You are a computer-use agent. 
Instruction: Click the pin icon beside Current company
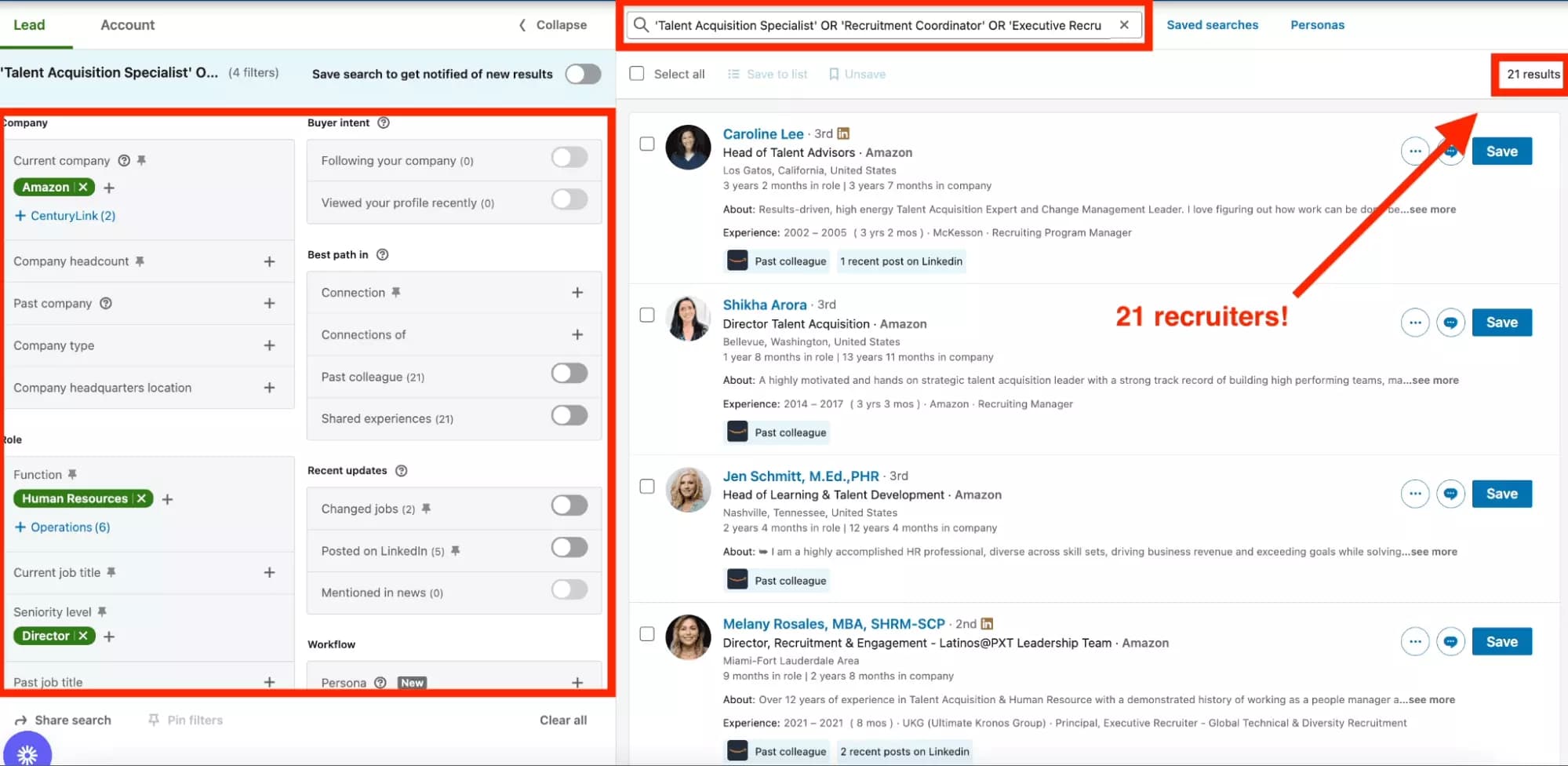point(141,160)
